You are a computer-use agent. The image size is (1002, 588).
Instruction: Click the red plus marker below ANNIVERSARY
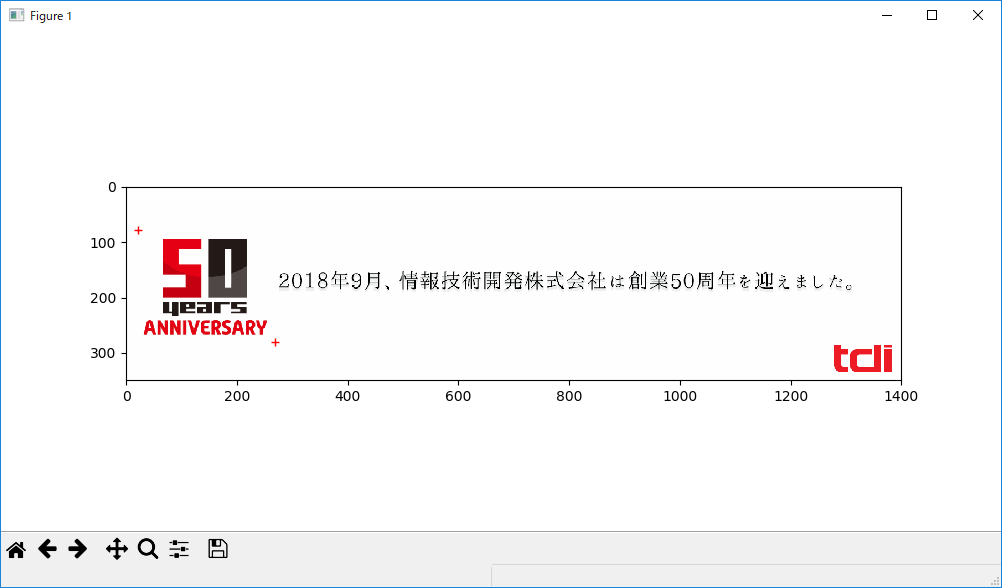click(x=275, y=342)
